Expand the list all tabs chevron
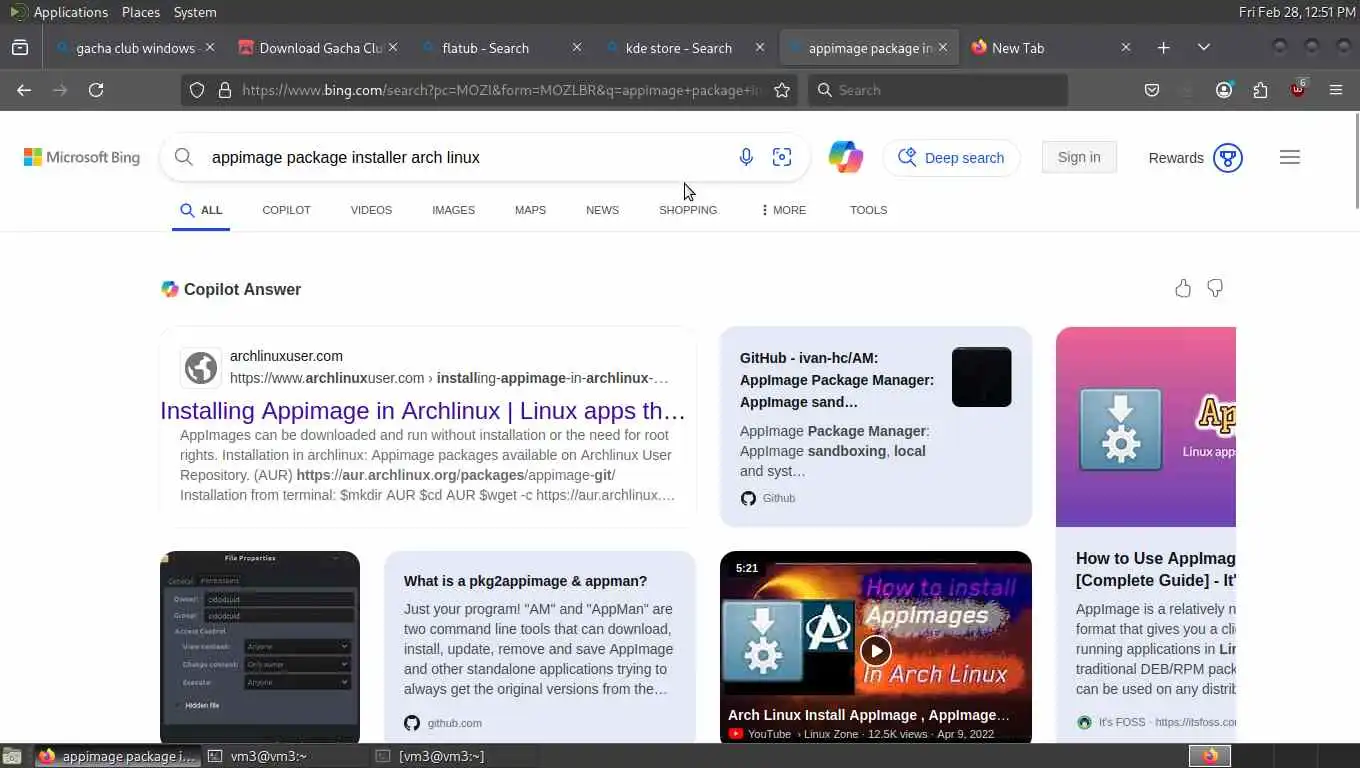Viewport: 1360px width, 768px height. (1204, 47)
